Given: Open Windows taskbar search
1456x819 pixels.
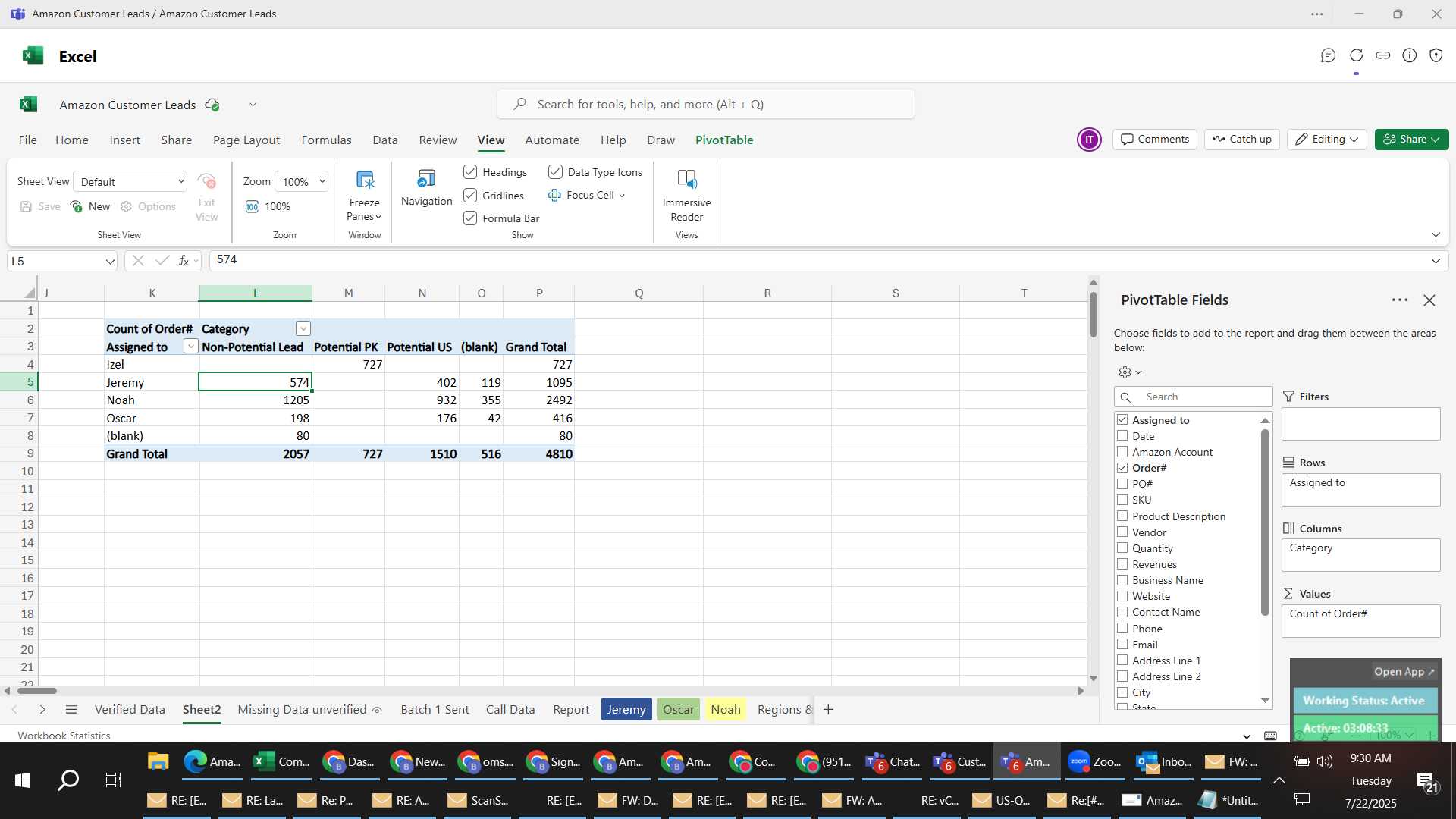Looking at the screenshot, I should pyautogui.click(x=68, y=780).
